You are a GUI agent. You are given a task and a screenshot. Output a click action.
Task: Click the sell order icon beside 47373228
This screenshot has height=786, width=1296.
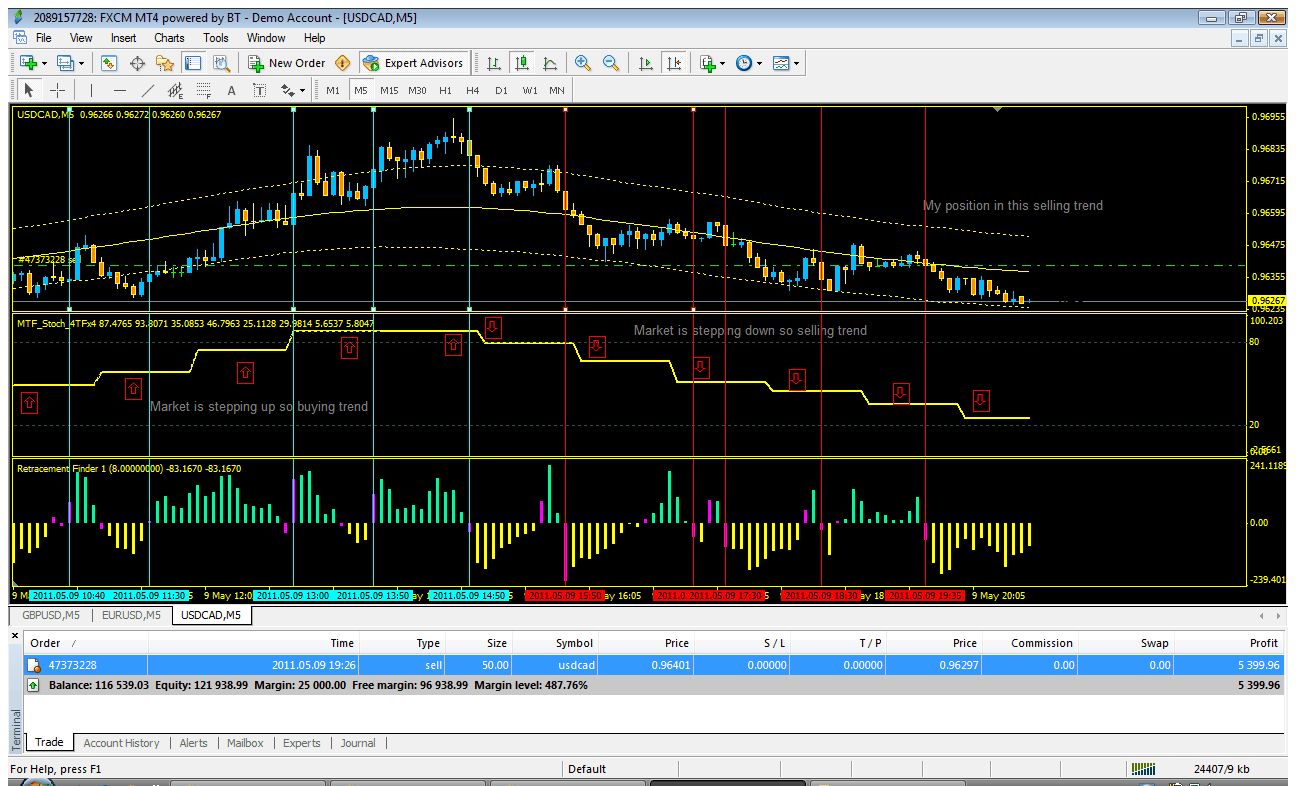34,664
